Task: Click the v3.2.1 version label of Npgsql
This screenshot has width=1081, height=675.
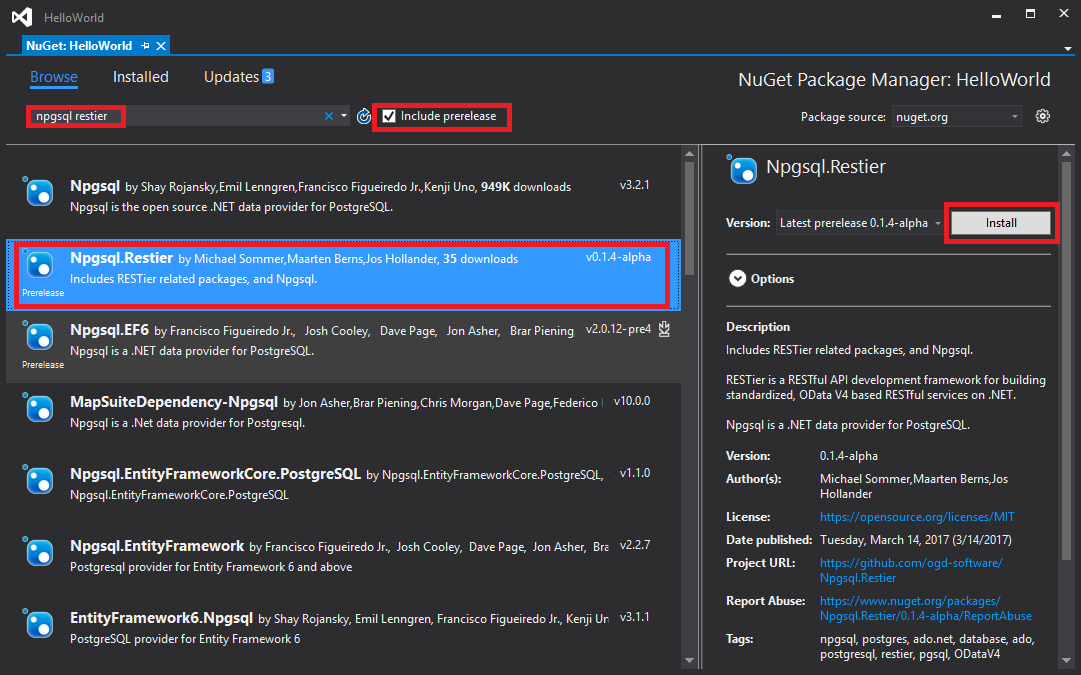Action: click(x=634, y=185)
